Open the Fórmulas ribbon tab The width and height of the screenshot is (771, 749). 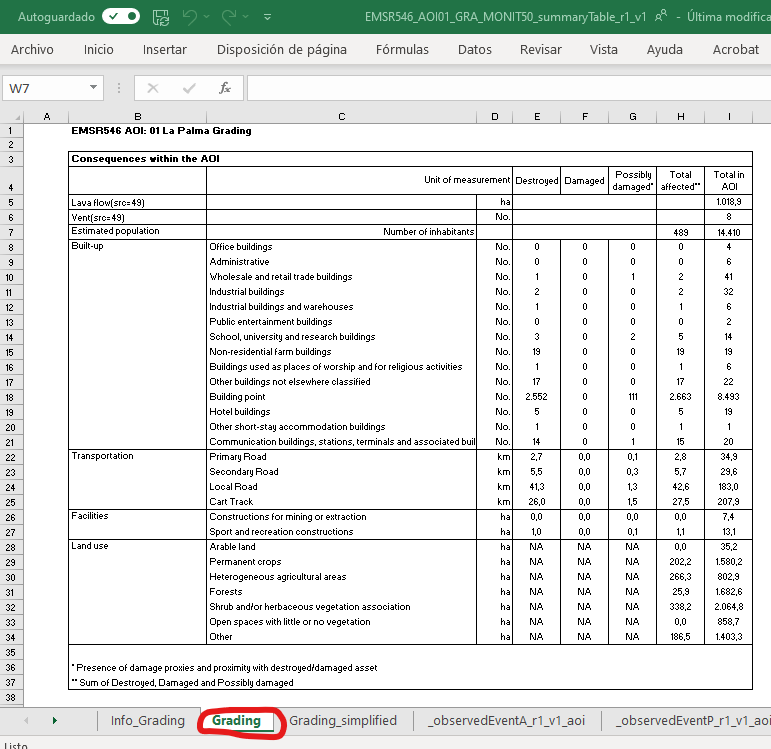[402, 50]
